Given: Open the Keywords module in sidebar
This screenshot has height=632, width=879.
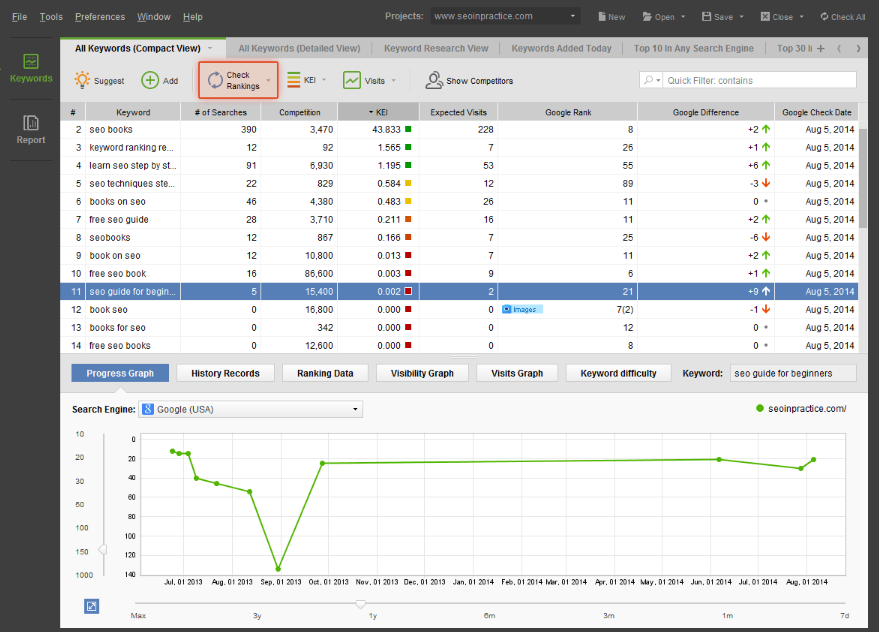Looking at the screenshot, I should click(31, 68).
